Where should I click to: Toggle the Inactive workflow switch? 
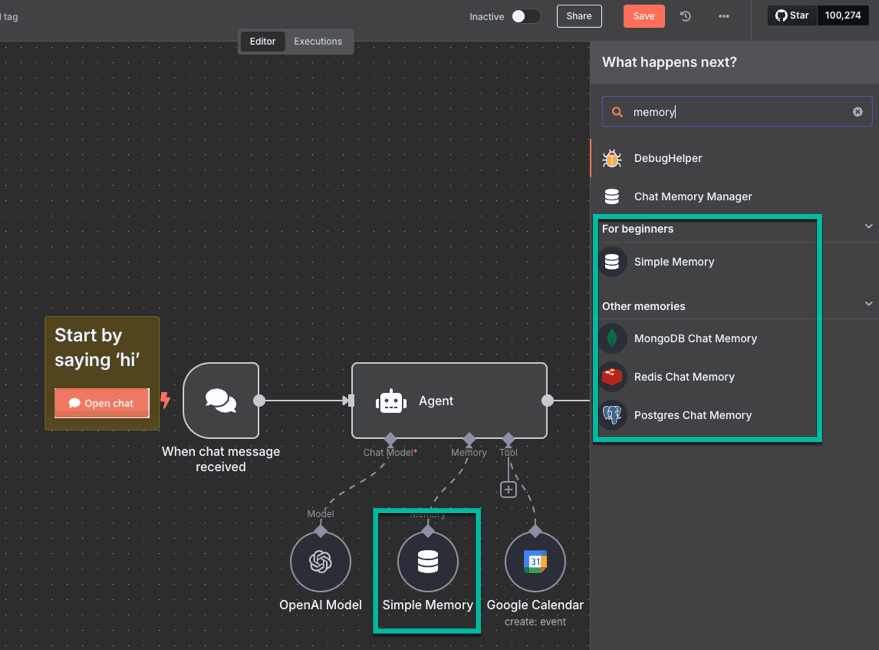coord(525,16)
